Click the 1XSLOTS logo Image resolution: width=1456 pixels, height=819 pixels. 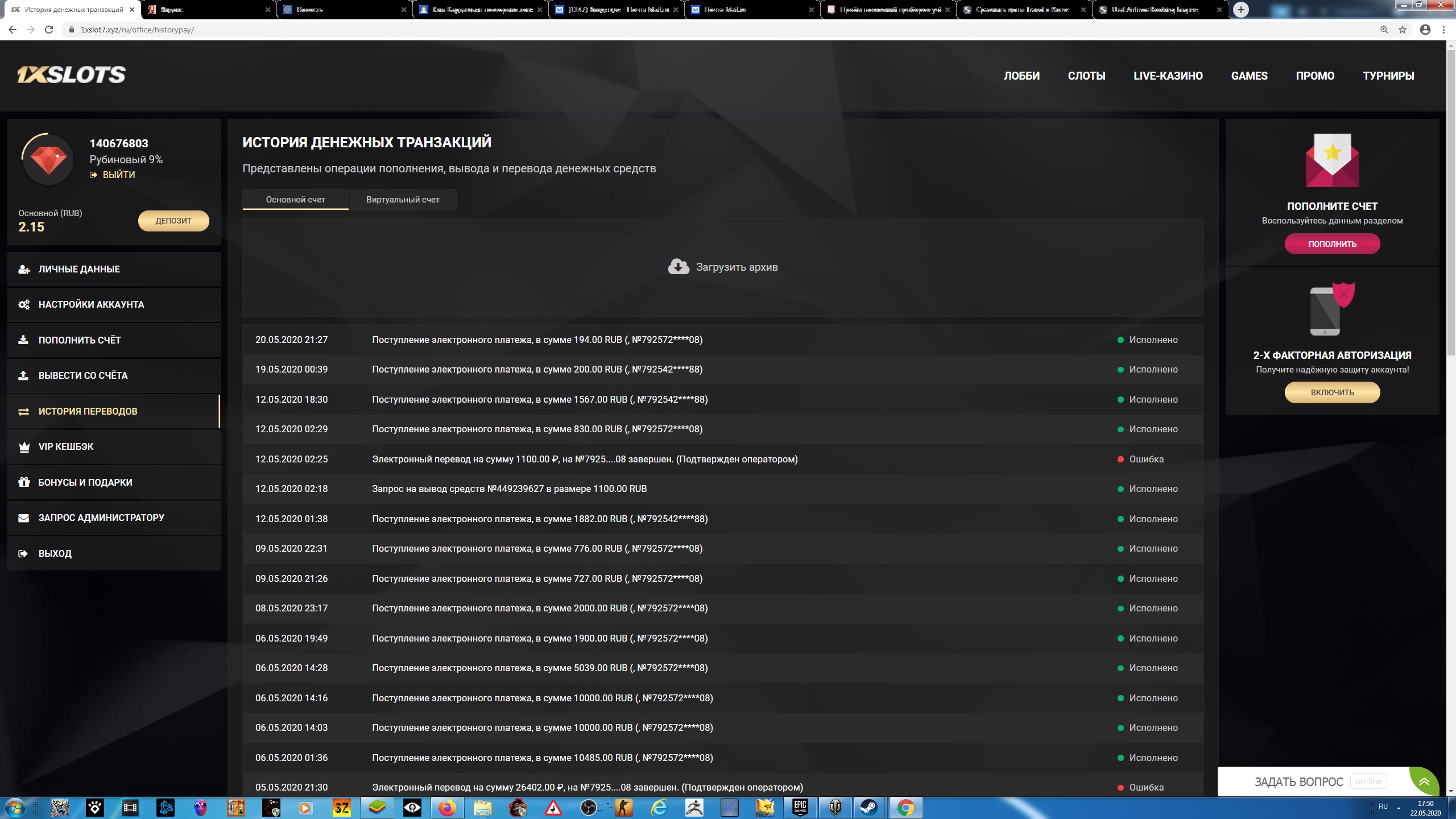click(x=71, y=75)
